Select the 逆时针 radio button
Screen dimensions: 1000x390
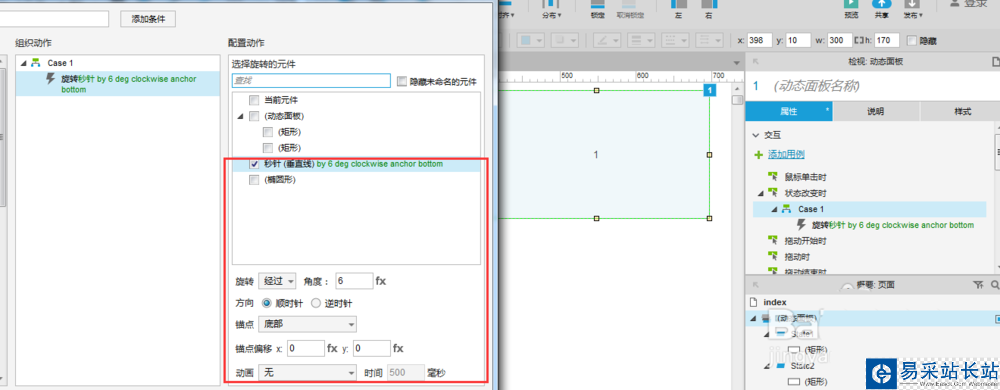[x=315, y=303]
